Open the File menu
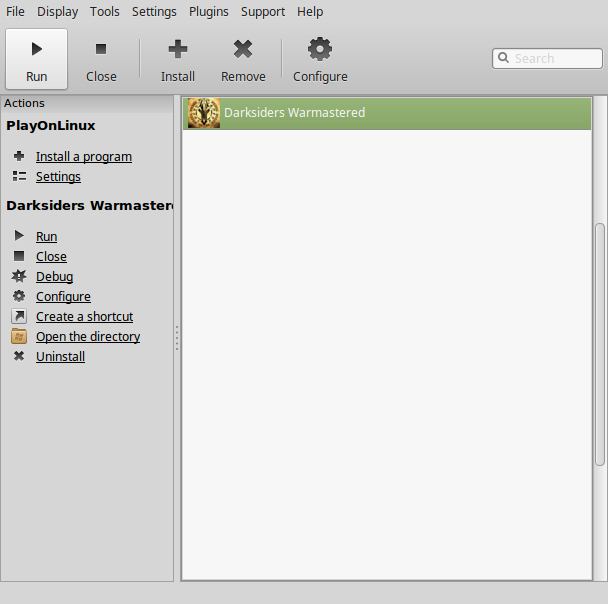608x604 pixels. (x=15, y=12)
